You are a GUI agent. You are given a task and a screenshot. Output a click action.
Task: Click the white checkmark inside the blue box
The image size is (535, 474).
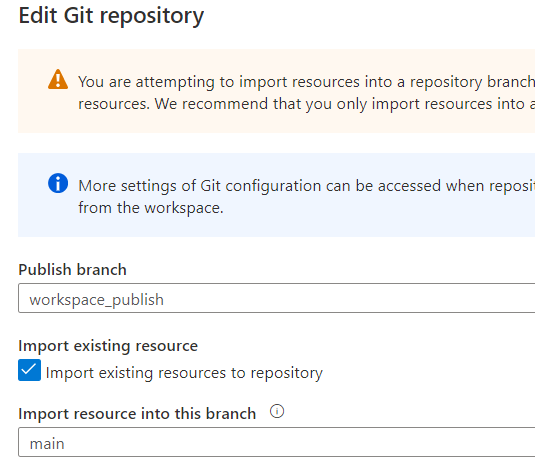29,369
